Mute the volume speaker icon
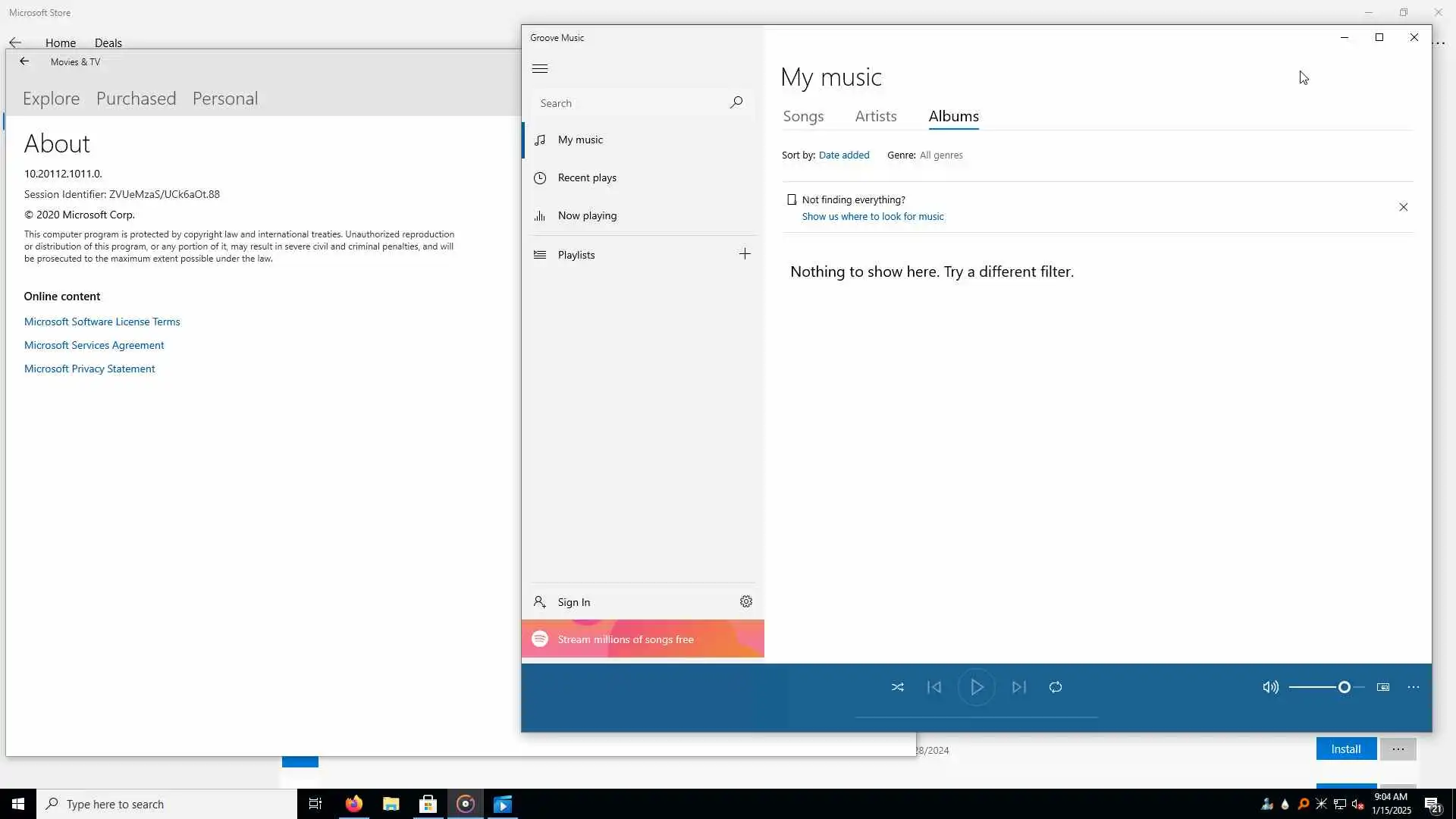This screenshot has width=1456, height=819. (1270, 687)
